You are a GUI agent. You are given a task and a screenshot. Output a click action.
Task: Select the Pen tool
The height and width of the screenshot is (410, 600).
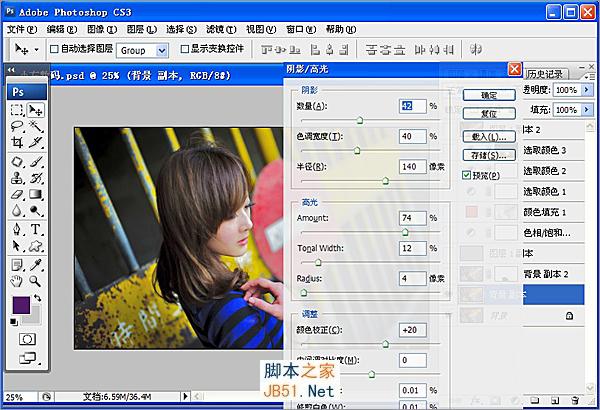[17, 229]
